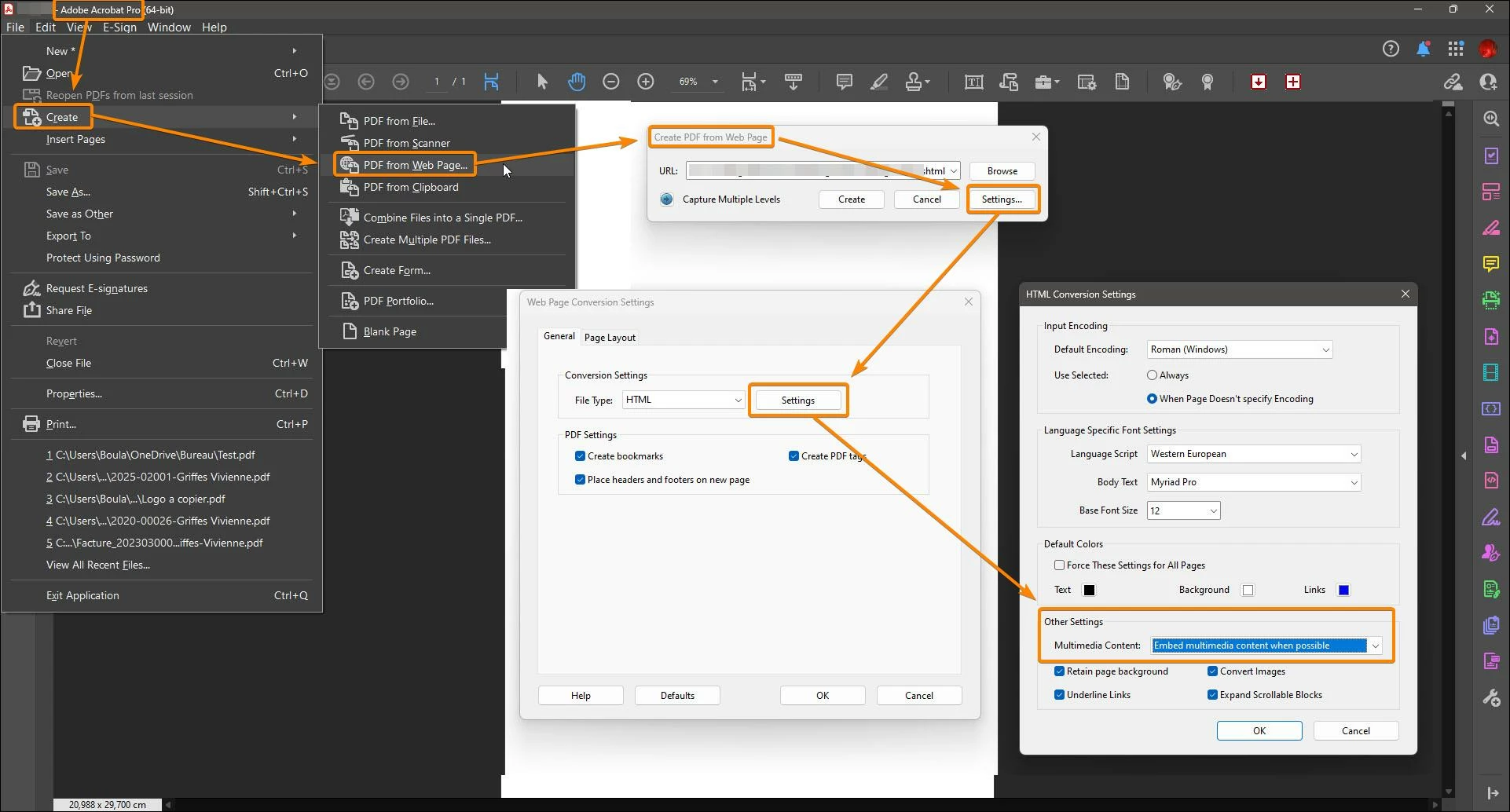Select When Page Doesn't specify Encoding option

coord(1152,399)
